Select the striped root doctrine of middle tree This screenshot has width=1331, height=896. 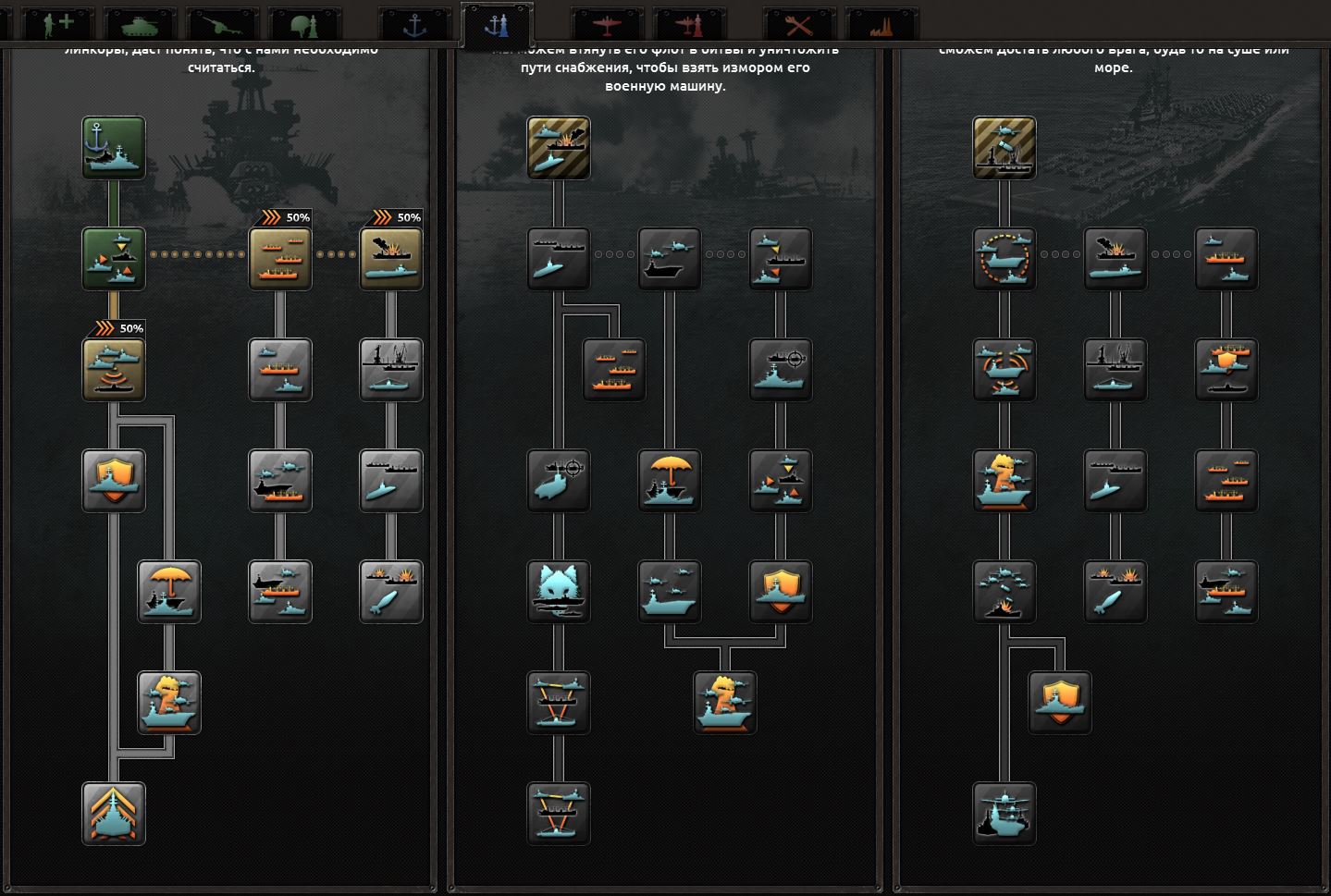click(559, 148)
